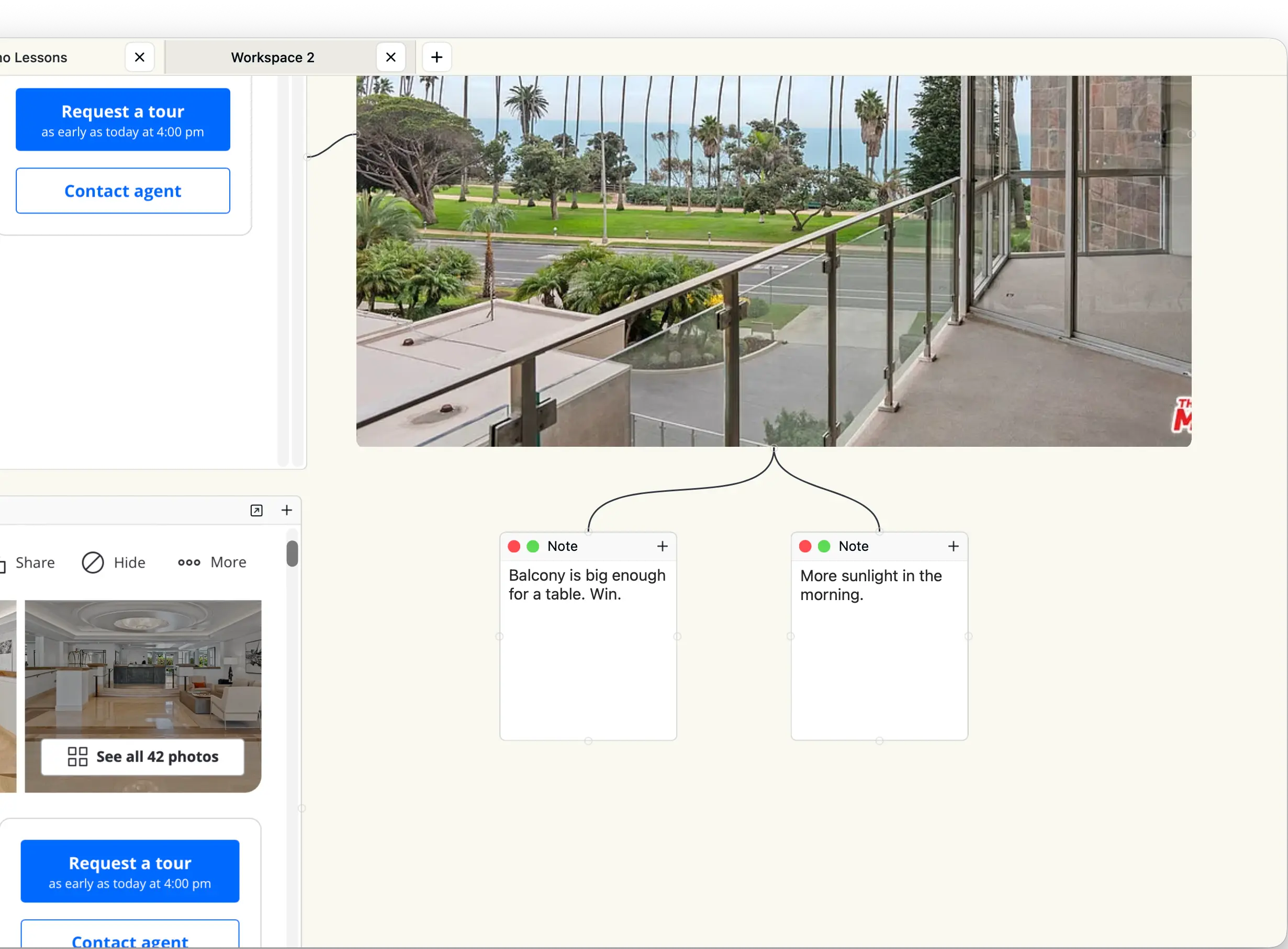Image resolution: width=1288 pixels, height=949 pixels.
Task: Click the red dot on the sunlight note
Action: pos(805,546)
